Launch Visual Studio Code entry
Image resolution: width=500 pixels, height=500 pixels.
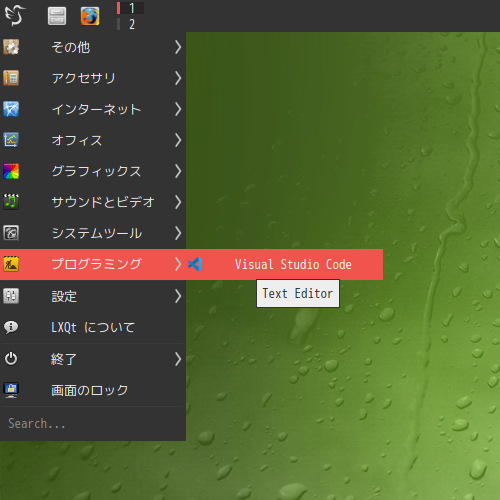284,264
